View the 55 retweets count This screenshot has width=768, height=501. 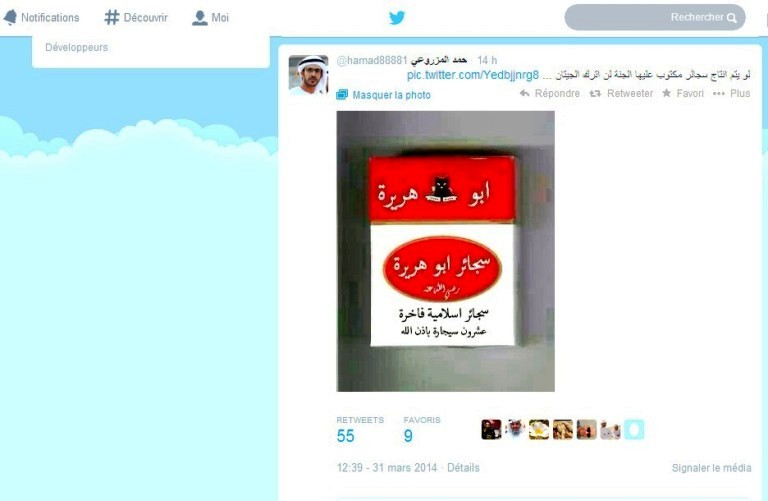(x=345, y=436)
